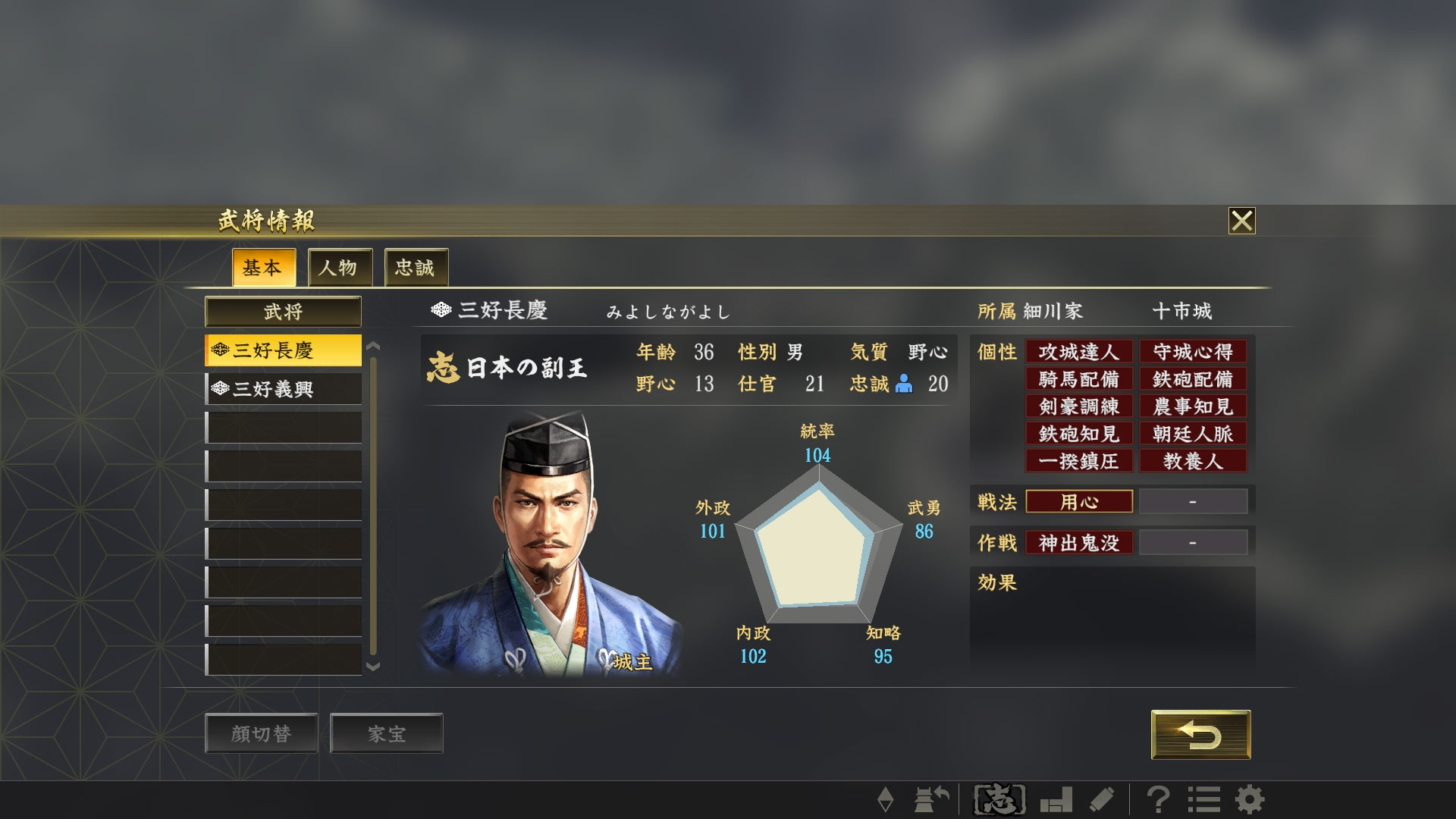
Task: Click the officer list scroll up arrow
Action: click(373, 347)
